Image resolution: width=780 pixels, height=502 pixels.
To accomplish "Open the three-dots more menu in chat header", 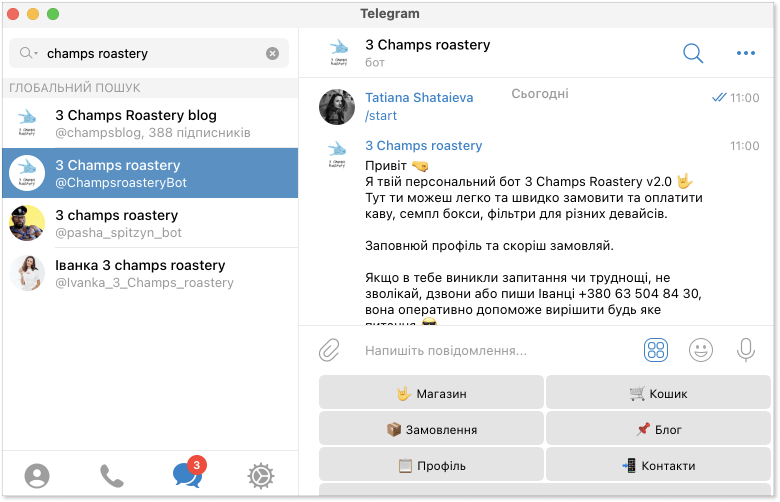I will tap(746, 53).
